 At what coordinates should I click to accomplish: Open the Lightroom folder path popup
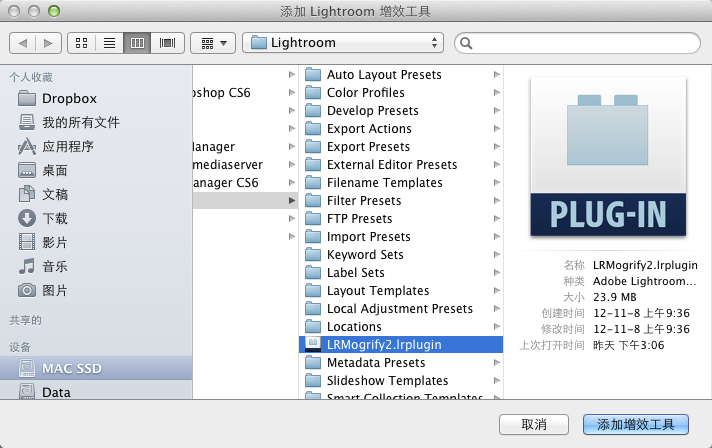tap(343, 43)
